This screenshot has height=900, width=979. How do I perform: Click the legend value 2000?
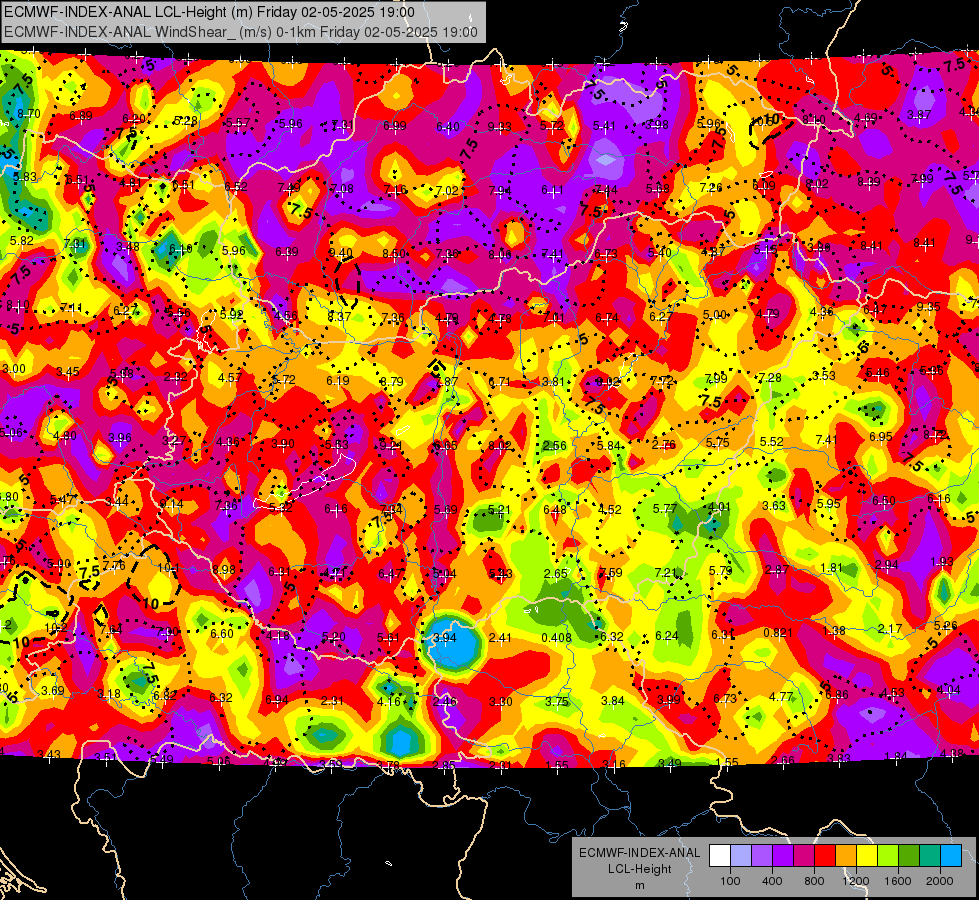coord(939,881)
